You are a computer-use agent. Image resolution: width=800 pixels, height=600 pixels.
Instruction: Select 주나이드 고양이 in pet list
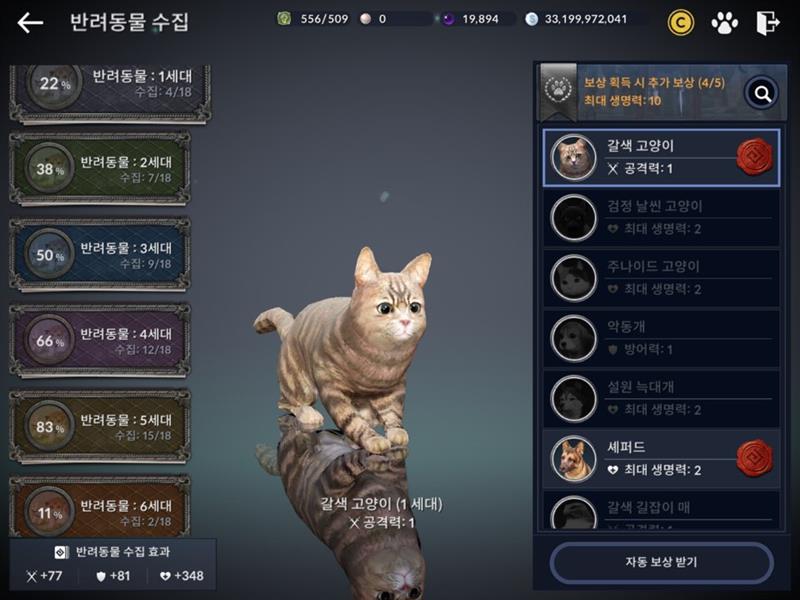661,278
